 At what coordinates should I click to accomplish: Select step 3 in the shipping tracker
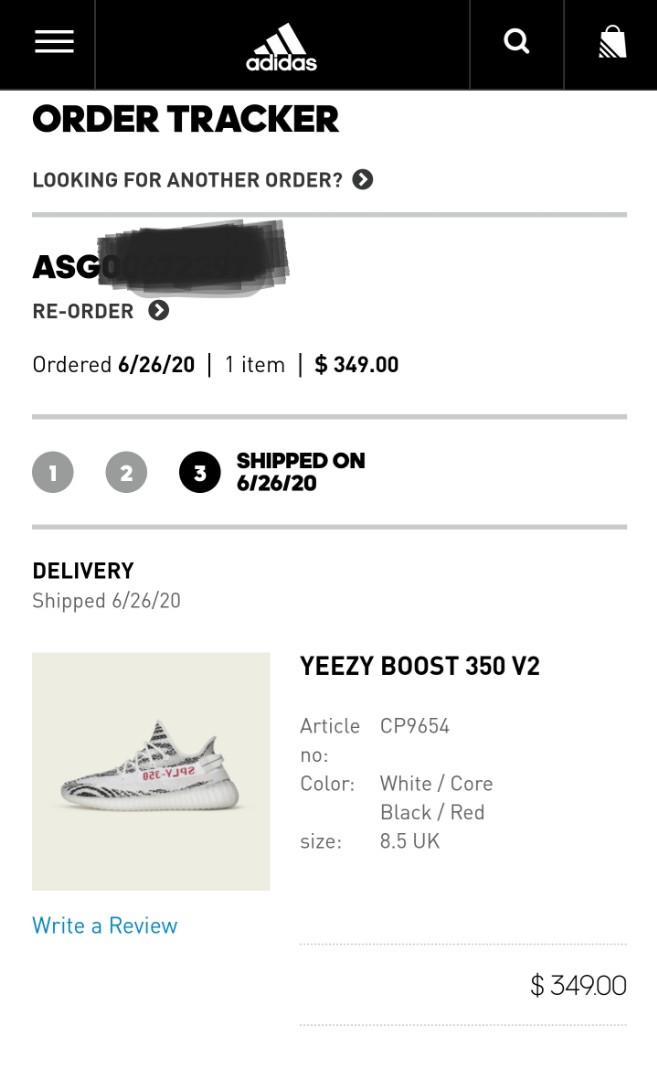coord(200,472)
